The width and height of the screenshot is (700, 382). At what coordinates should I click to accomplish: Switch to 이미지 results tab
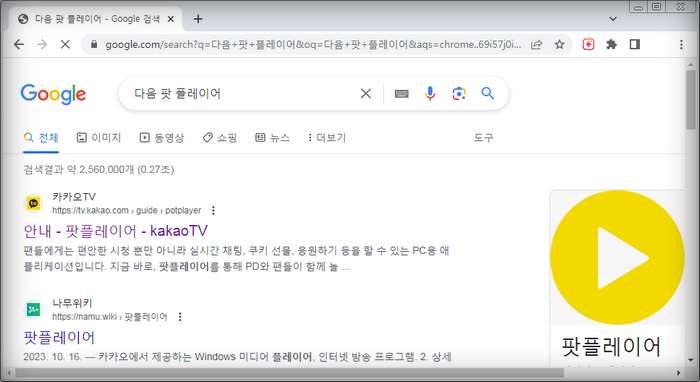coord(99,137)
